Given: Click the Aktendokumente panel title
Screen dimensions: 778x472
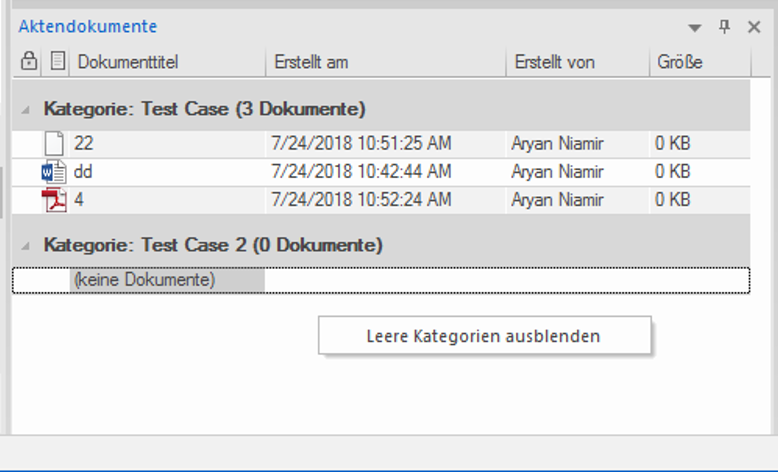Looking at the screenshot, I should [88, 27].
